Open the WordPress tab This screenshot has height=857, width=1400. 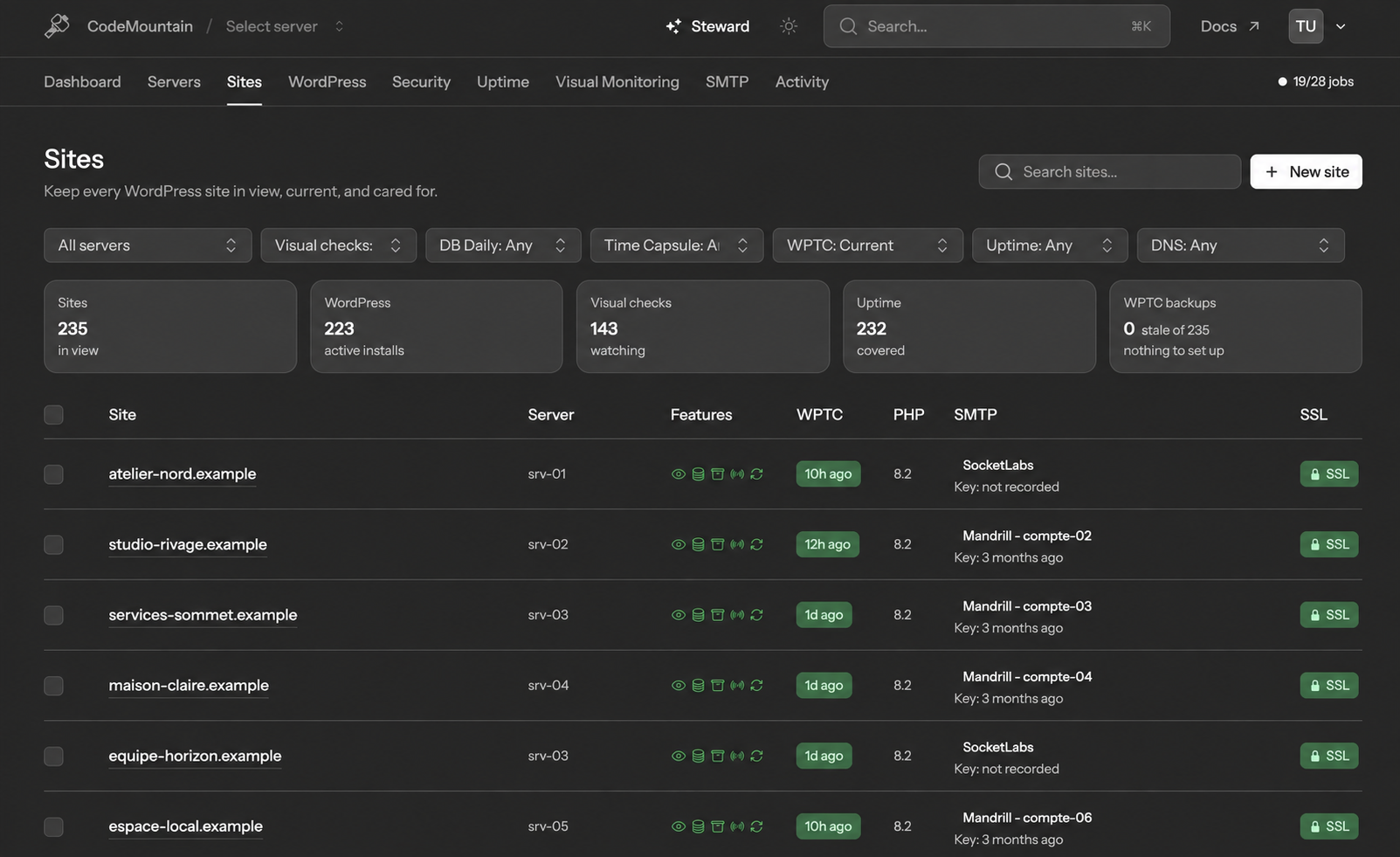tap(328, 81)
